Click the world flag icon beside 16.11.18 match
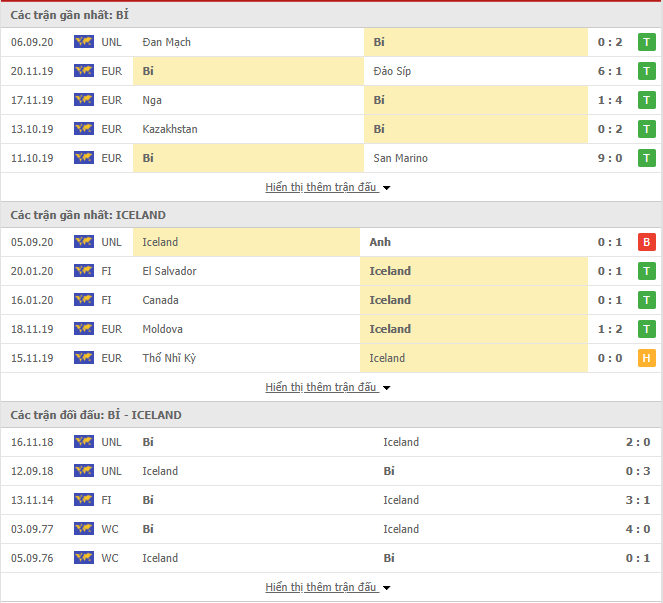Image resolution: width=663 pixels, height=603 pixels. 84,442
